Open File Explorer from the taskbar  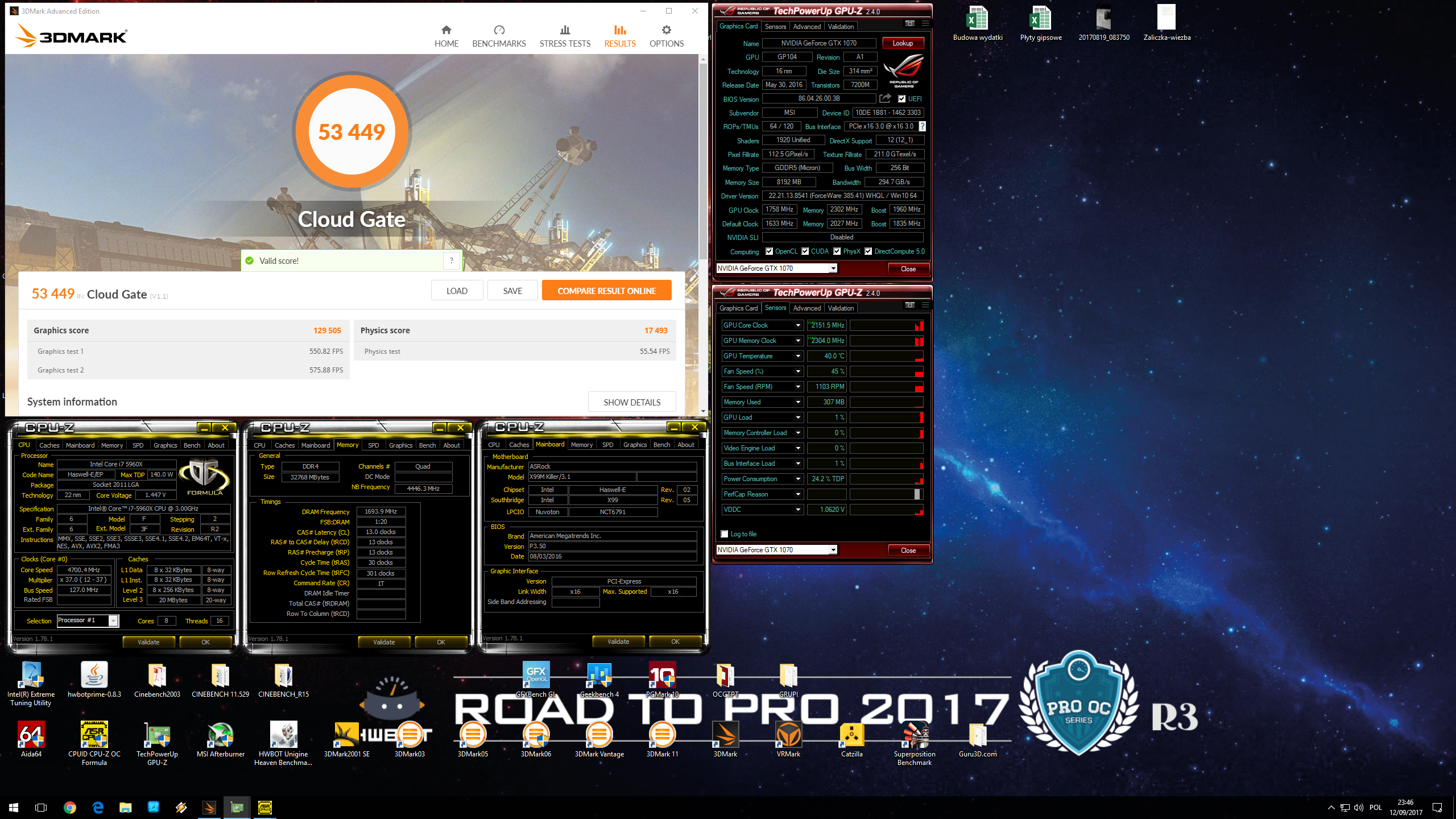[125, 807]
